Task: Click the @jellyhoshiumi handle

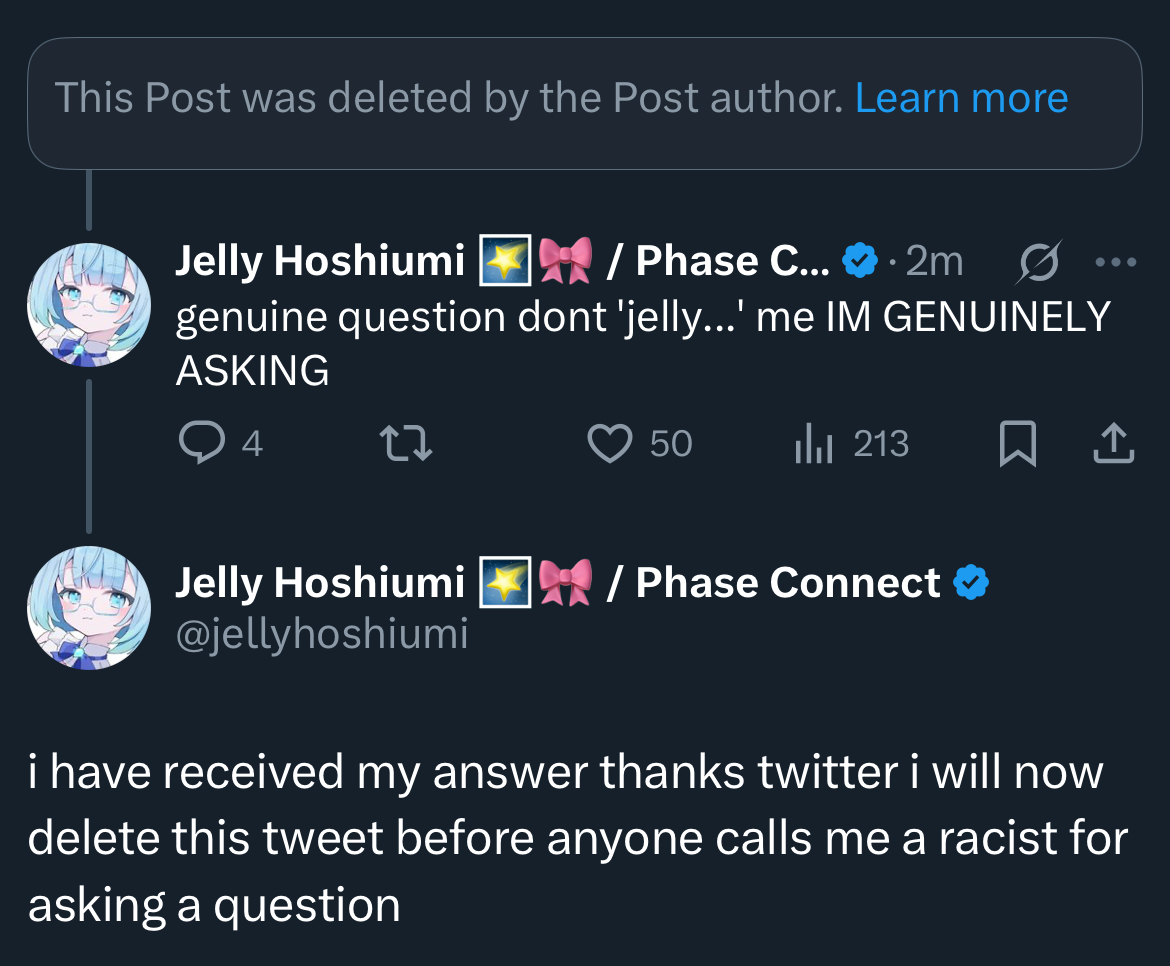Action: [321, 634]
